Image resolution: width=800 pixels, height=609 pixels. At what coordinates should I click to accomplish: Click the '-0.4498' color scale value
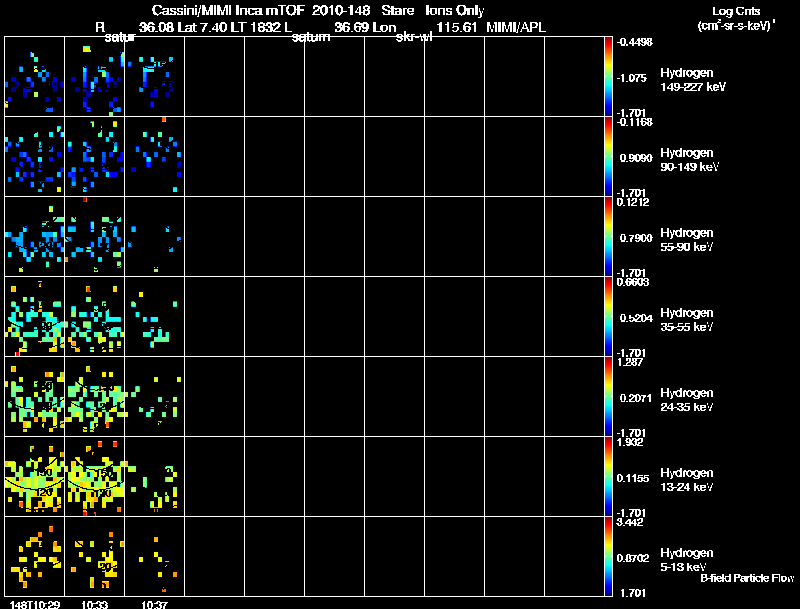pos(634,42)
